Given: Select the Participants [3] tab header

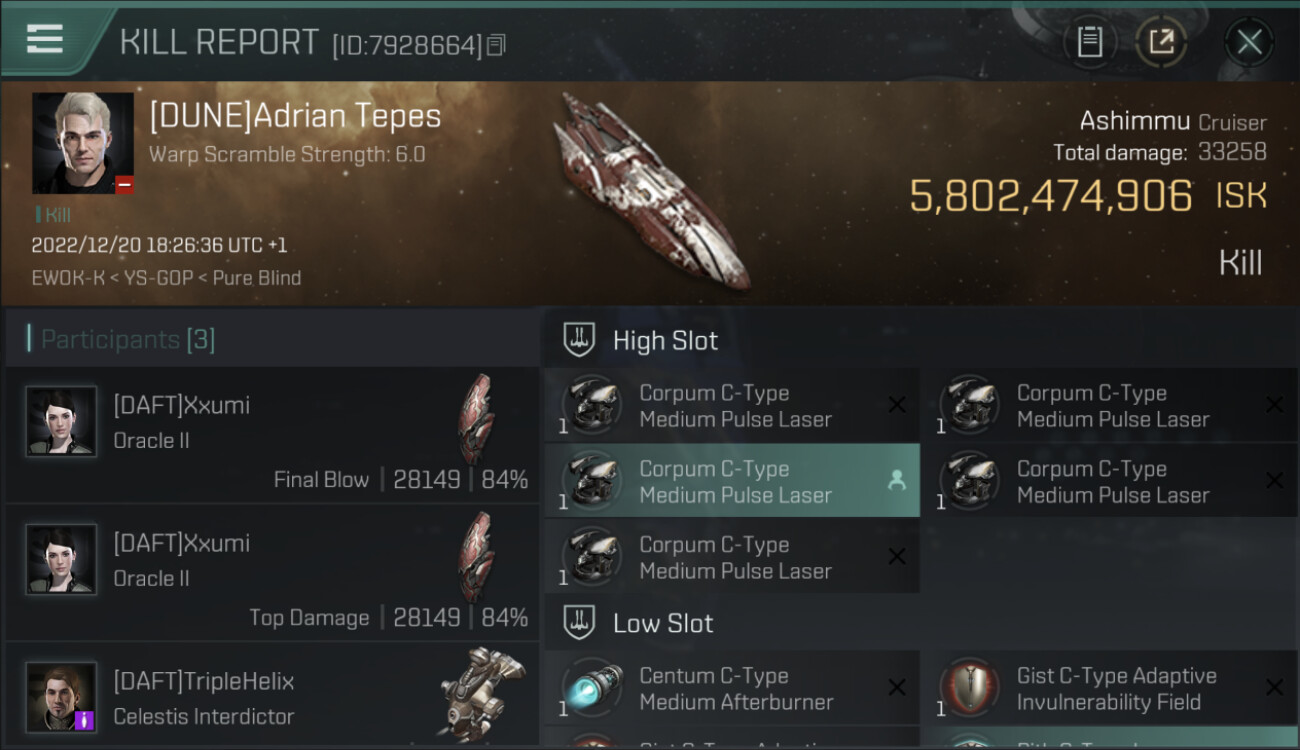Looking at the screenshot, I should click(127, 340).
